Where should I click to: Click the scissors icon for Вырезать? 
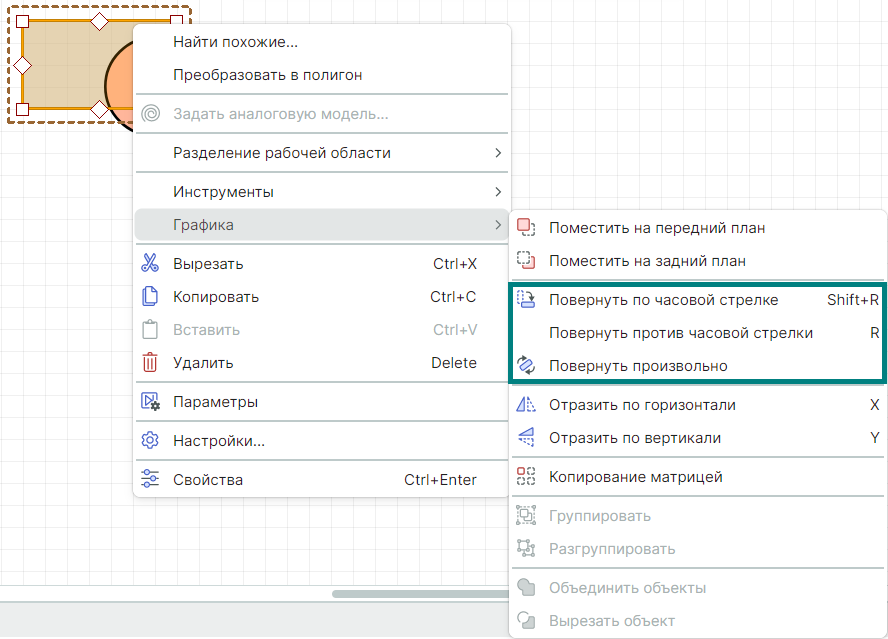tap(150, 264)
